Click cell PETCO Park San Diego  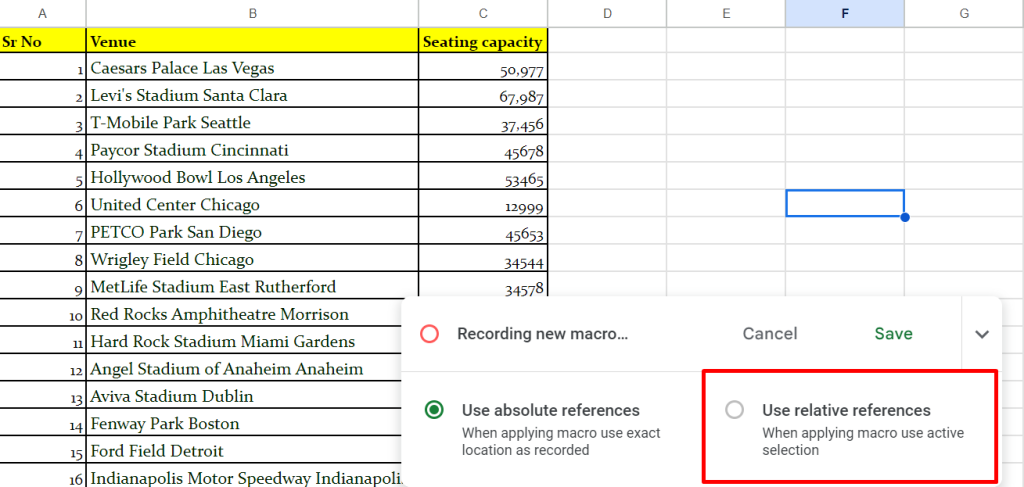tap(252, 232)
